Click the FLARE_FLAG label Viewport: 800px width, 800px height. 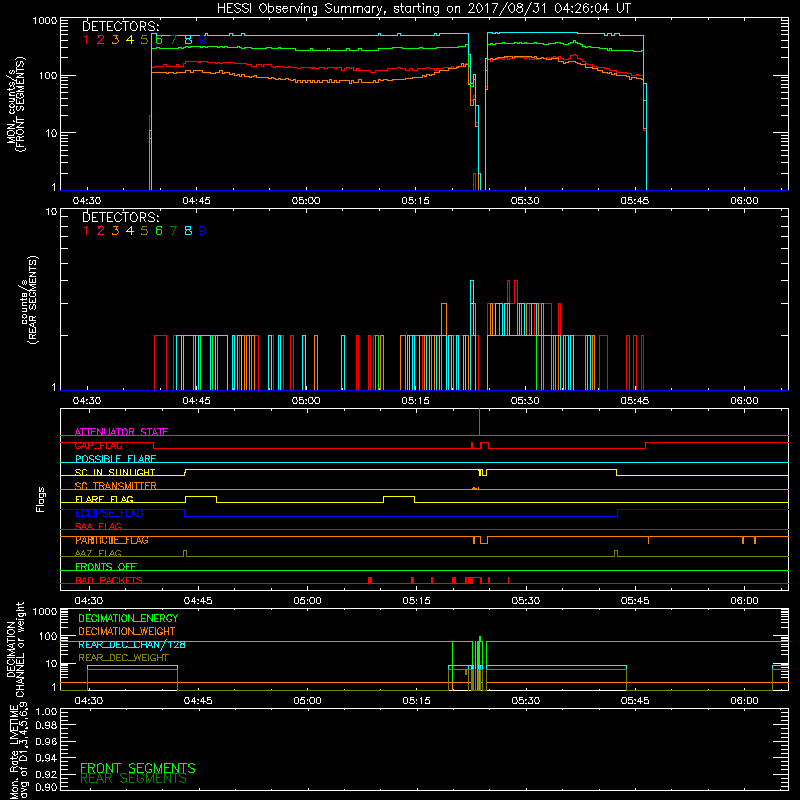point(104,499)
